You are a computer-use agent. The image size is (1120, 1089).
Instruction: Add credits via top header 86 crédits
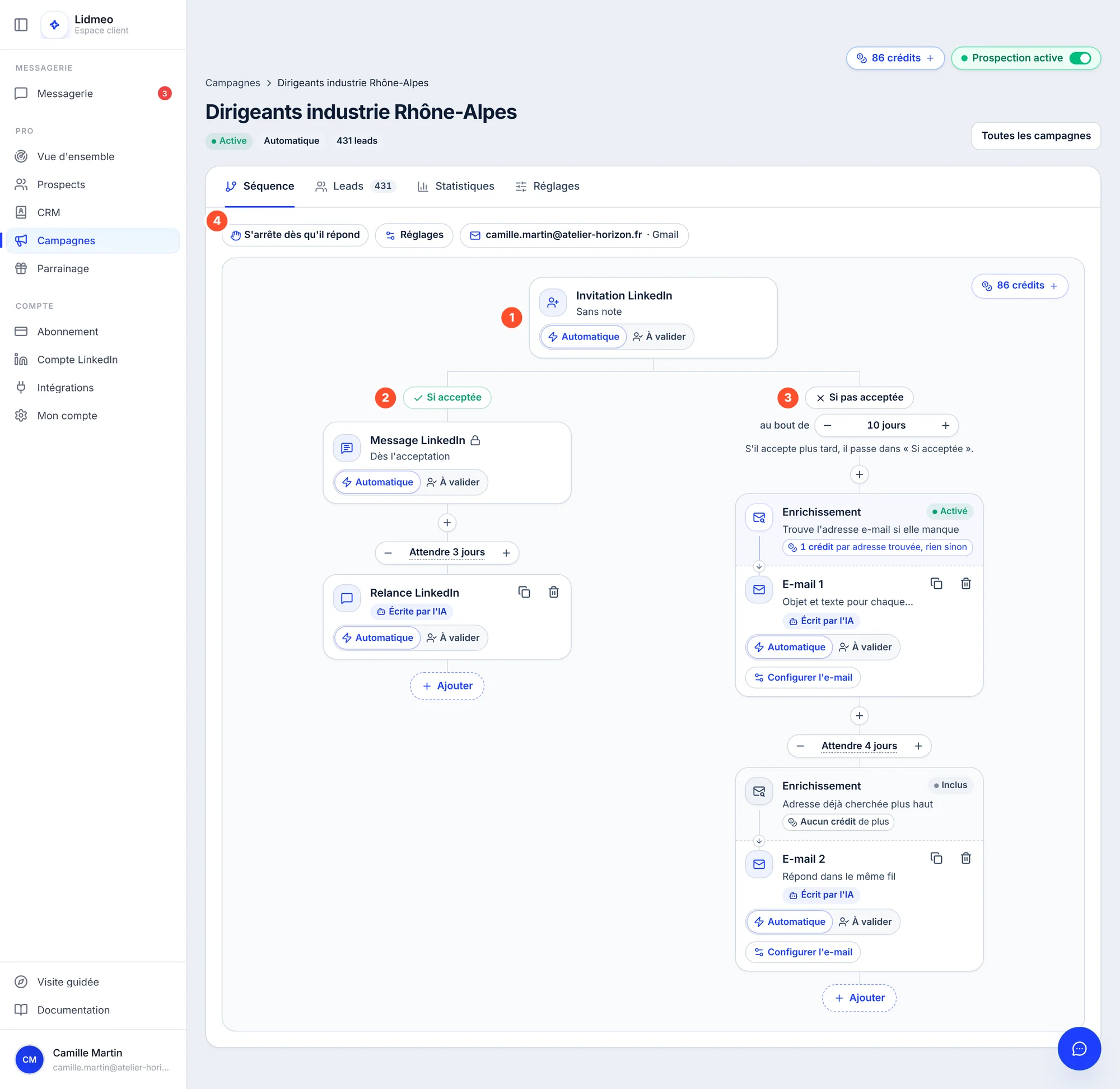click(x=895, y=58)
